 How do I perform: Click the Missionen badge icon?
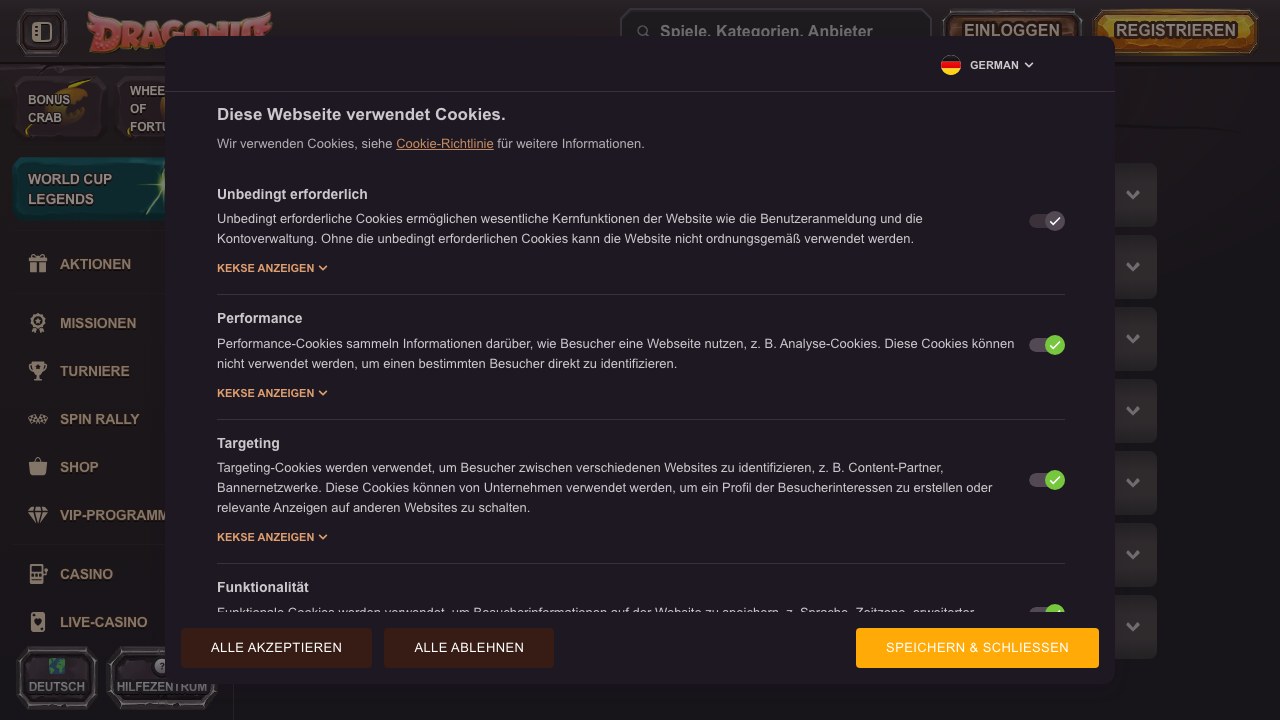[38, 323]
